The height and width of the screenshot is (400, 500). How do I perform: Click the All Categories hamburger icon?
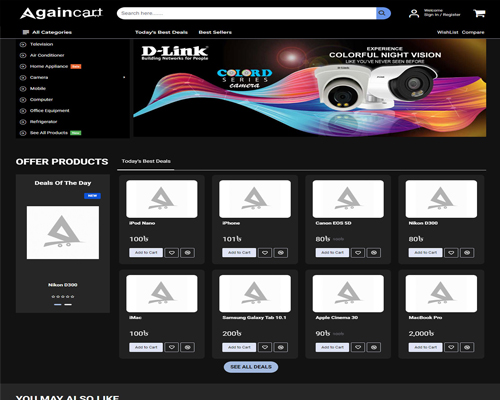26,32
